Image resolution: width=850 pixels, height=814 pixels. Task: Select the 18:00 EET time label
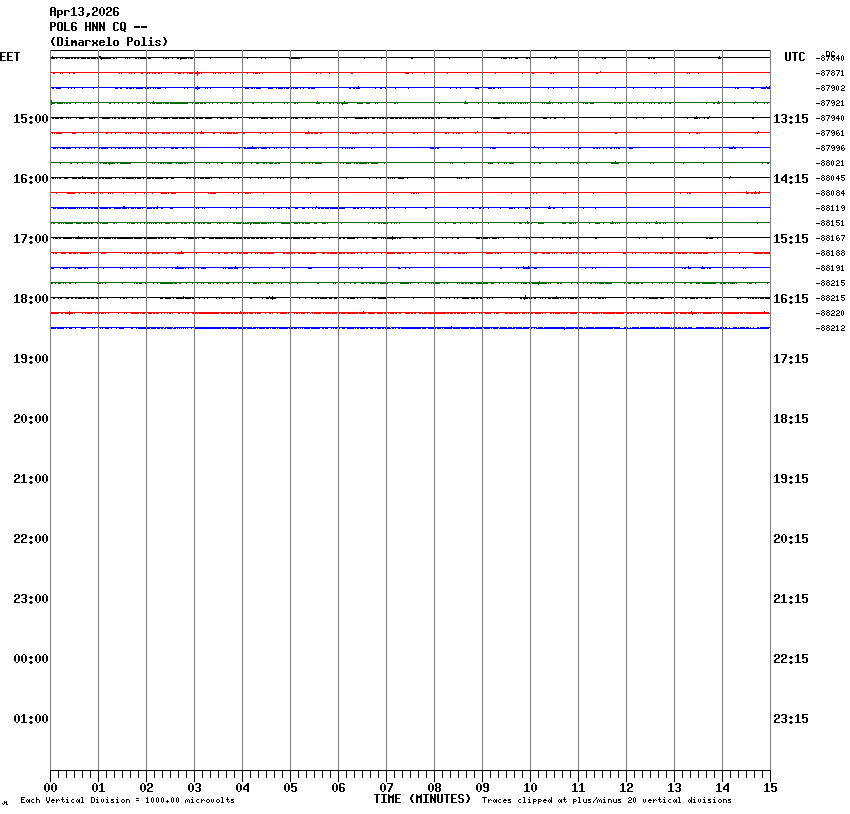[30, 299]
